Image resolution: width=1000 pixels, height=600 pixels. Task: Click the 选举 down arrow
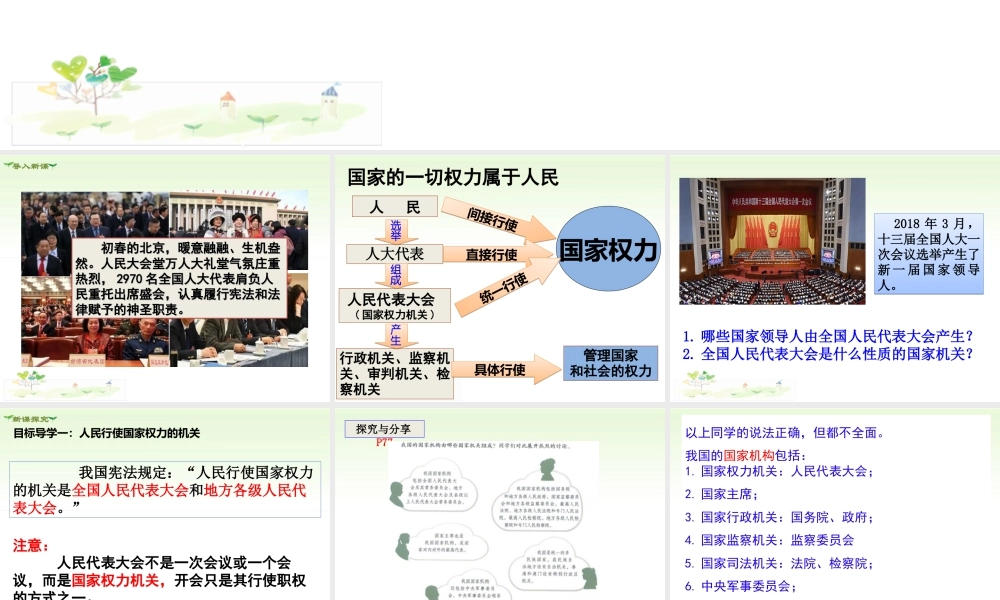[395, 231]
